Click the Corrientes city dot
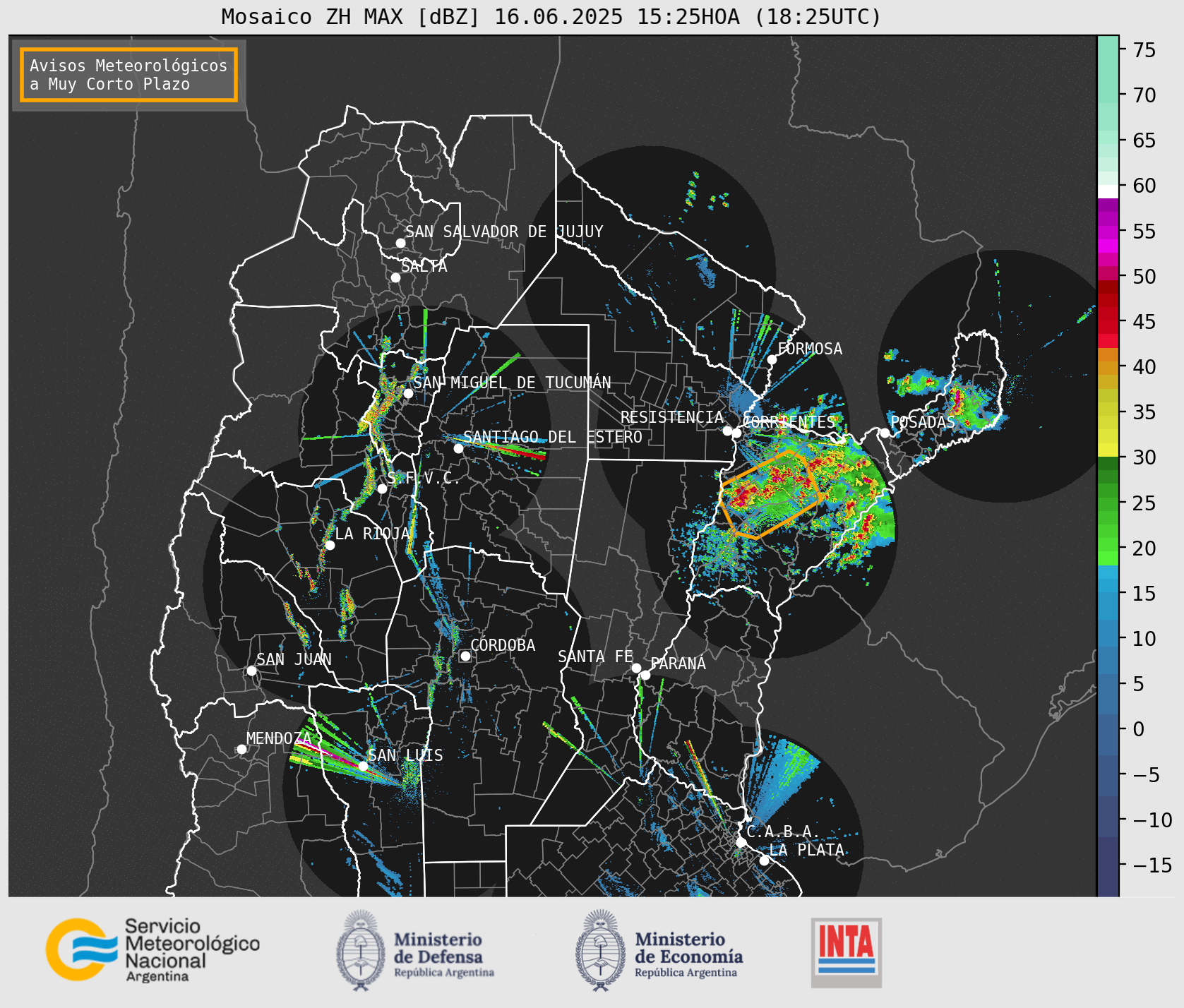This screenshot has width=1184, height=1008. coord(736,433)
